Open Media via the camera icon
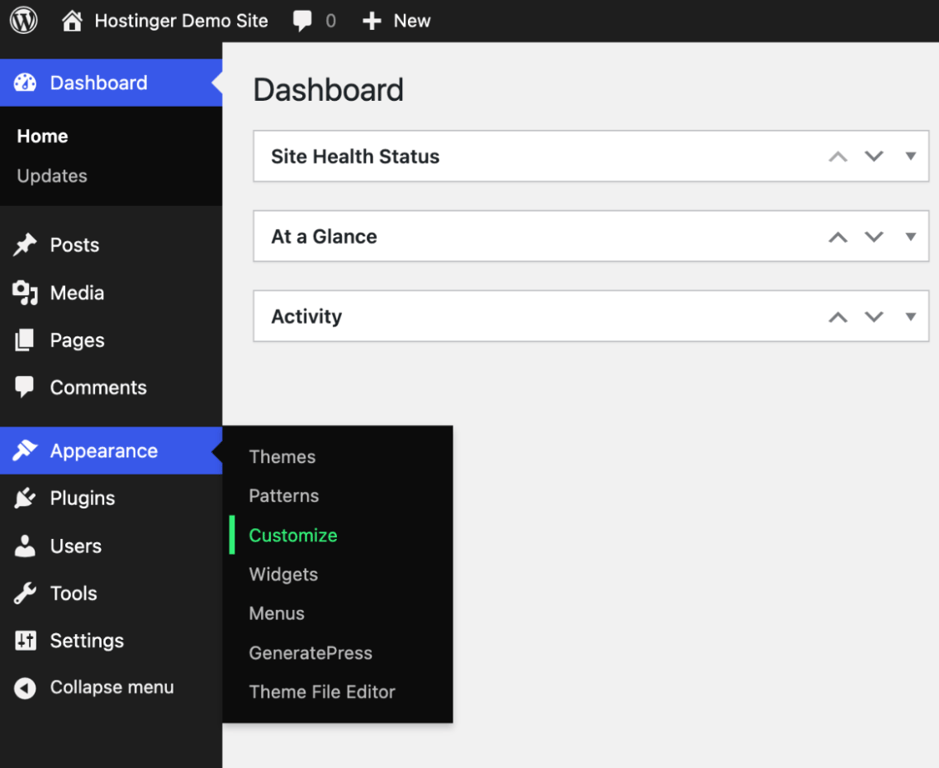Image resolution: width=939 pixels, height=768 pixels. pos(24,292)
